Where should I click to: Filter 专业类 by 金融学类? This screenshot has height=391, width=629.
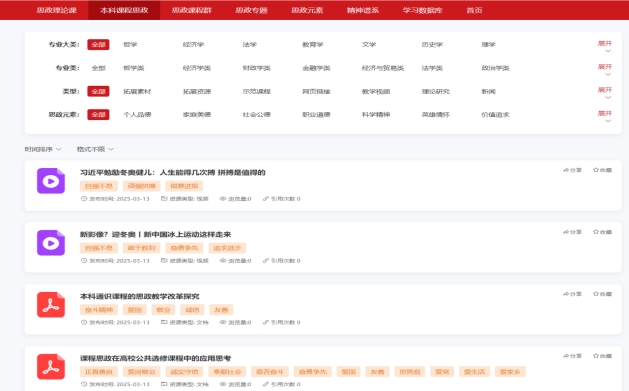(x=316, y=68)
